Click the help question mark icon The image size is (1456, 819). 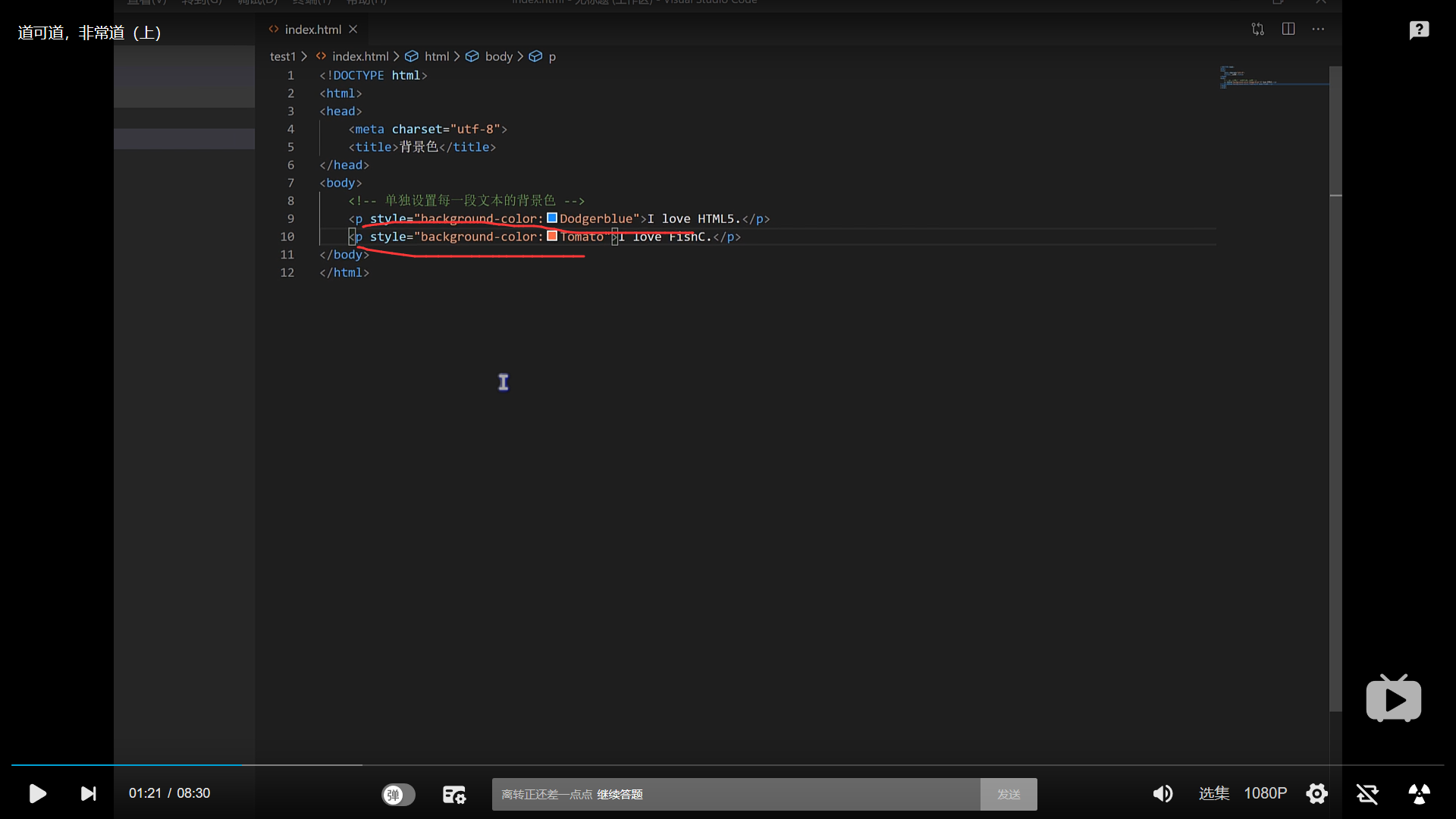[1419, 30]
